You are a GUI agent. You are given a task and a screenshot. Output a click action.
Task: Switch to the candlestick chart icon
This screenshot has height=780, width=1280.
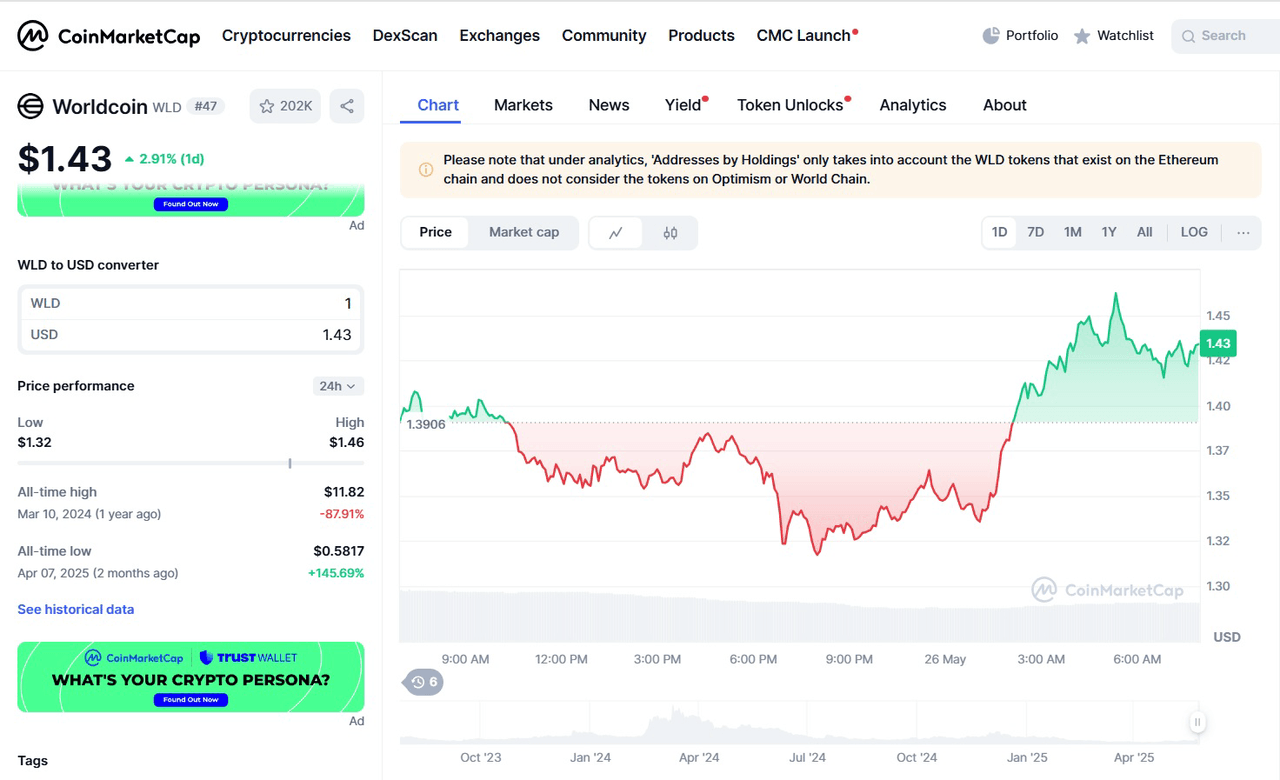(670, 233)
